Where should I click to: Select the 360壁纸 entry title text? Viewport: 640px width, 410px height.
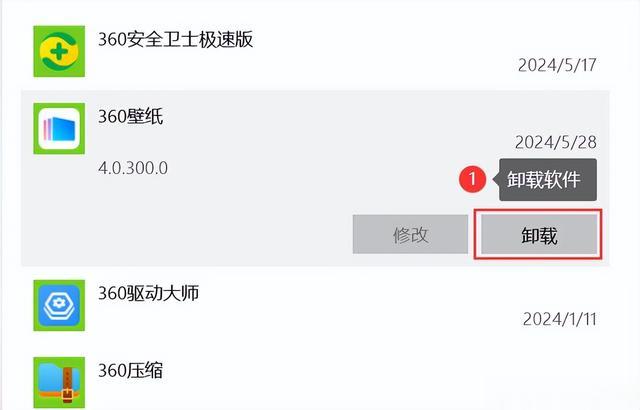(131, 117)
